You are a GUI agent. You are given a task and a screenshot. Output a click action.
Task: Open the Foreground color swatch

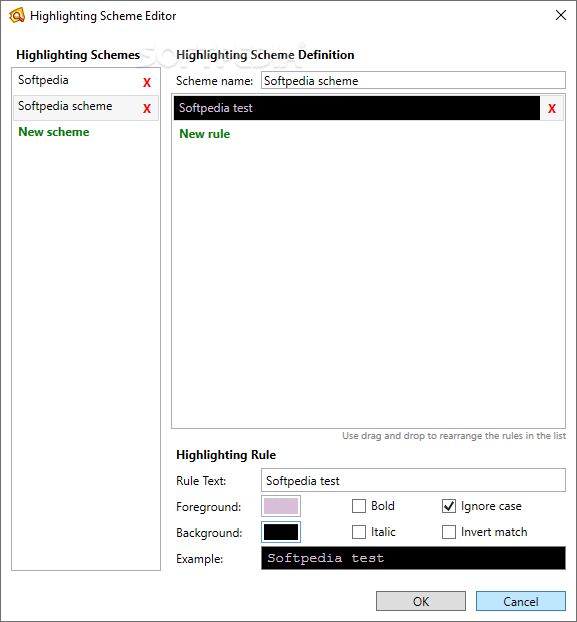pos(281,506)
